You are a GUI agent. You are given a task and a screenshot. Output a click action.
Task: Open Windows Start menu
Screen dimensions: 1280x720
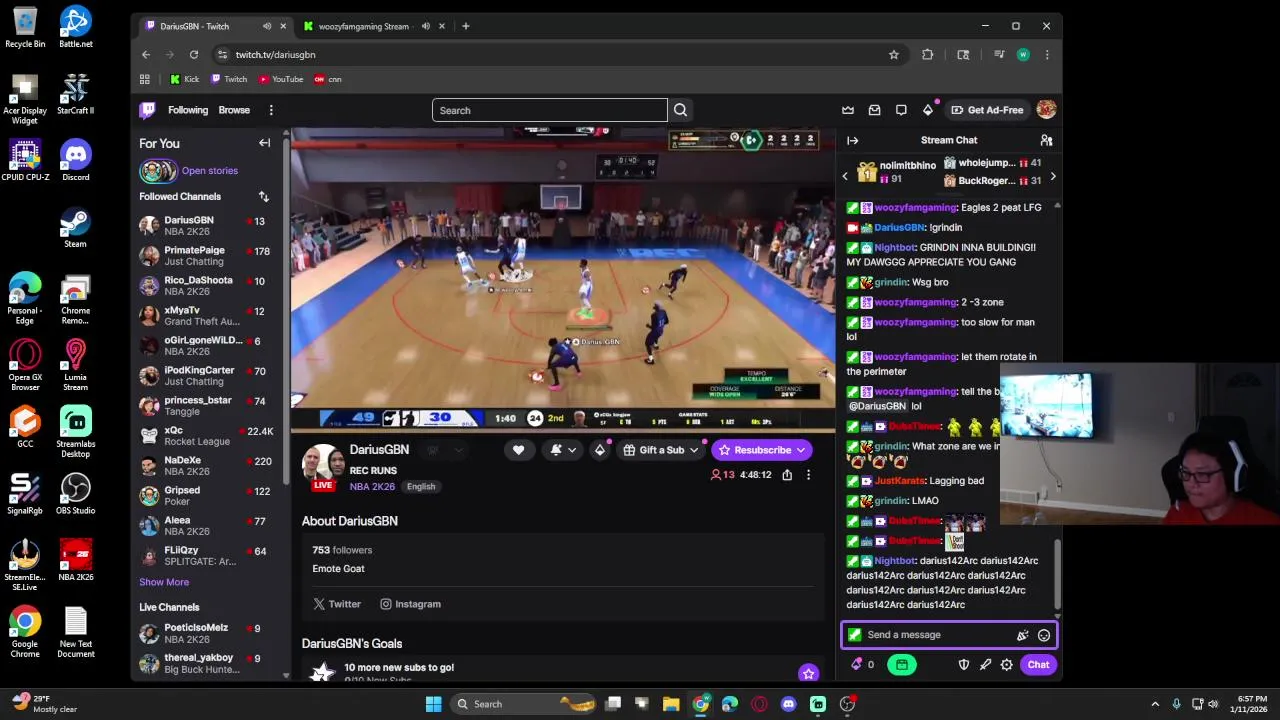point(433,704)
